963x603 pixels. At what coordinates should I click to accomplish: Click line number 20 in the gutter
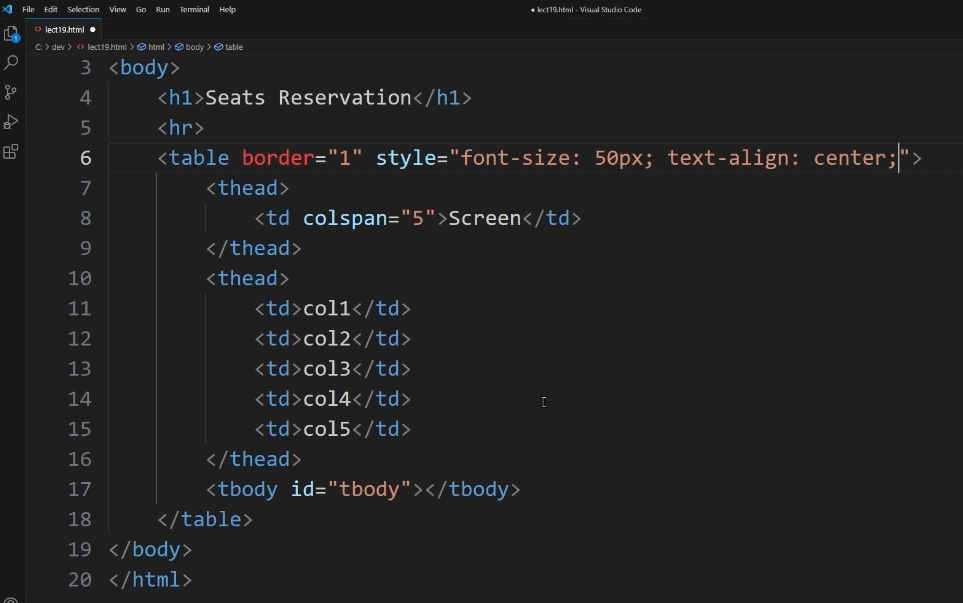click(x=79, y=579)
